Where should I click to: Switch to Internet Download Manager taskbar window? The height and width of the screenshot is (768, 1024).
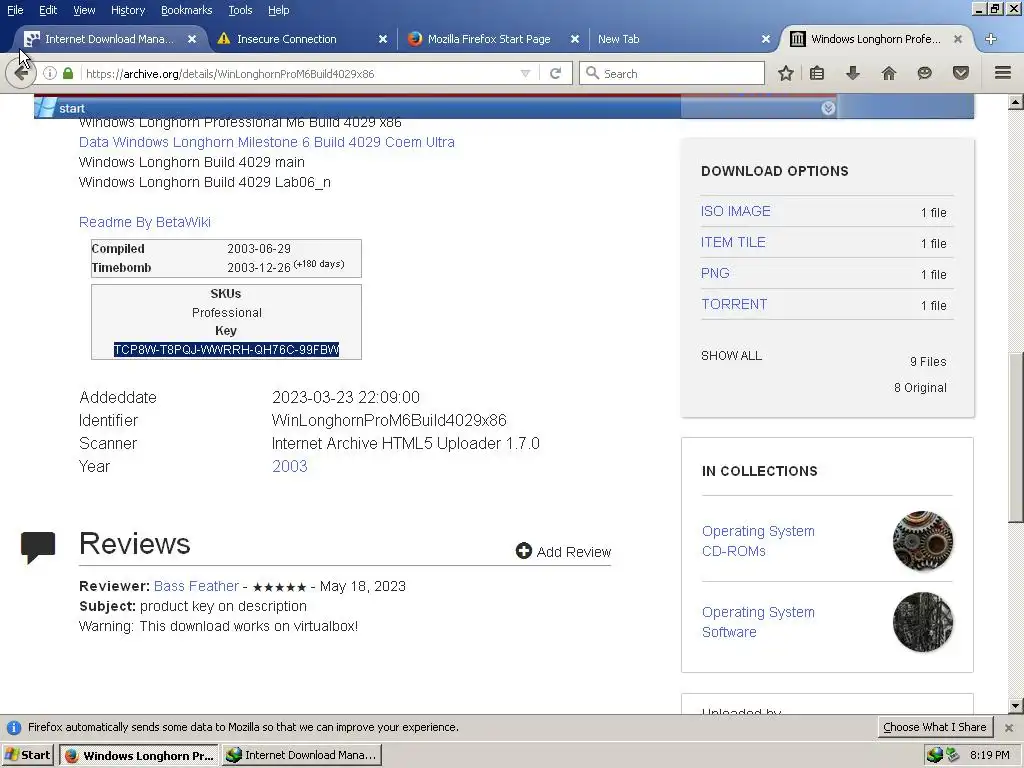(x=302, y=755)
